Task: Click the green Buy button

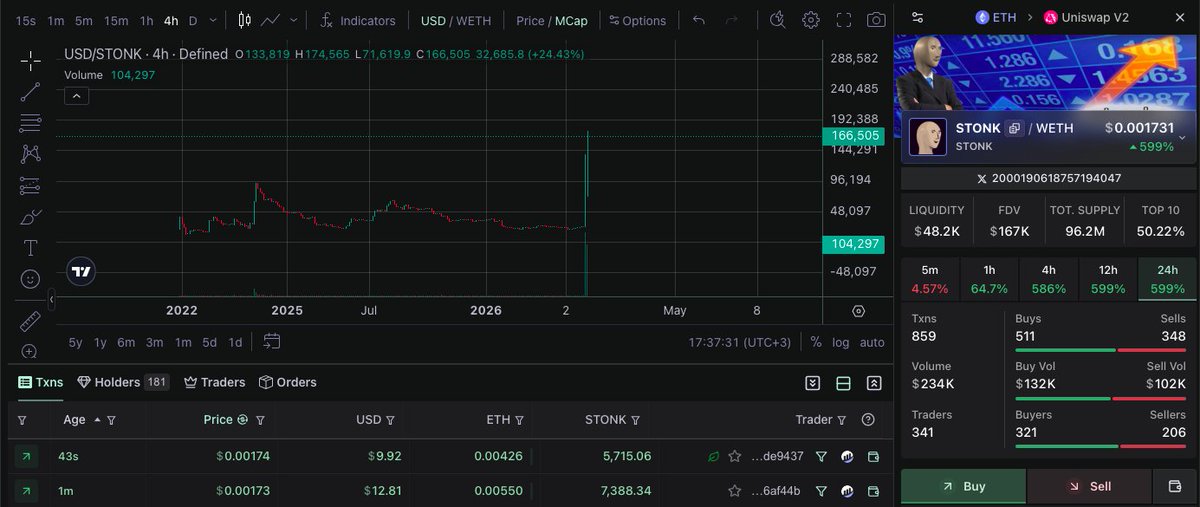Action: click(963, 486)
